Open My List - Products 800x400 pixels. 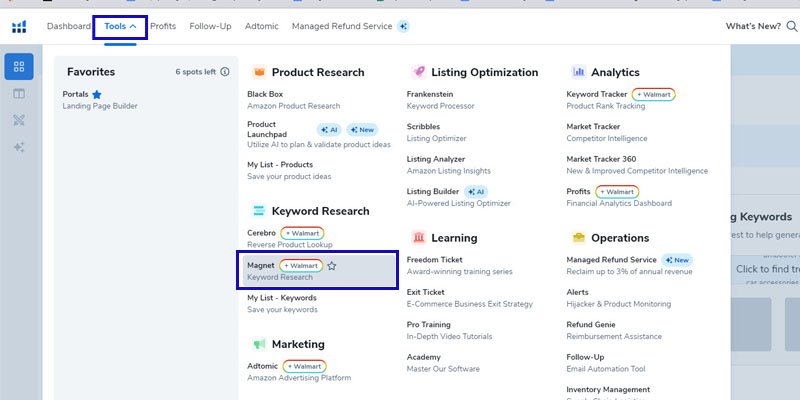(289, 170)
